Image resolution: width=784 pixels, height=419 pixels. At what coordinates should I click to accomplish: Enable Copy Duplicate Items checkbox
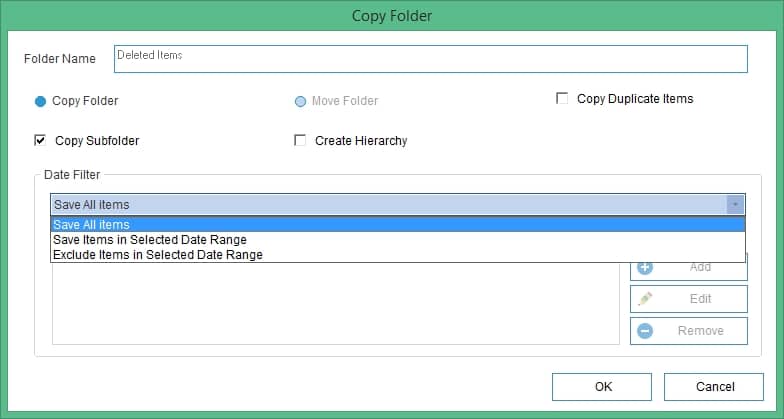tap(562, 98)
